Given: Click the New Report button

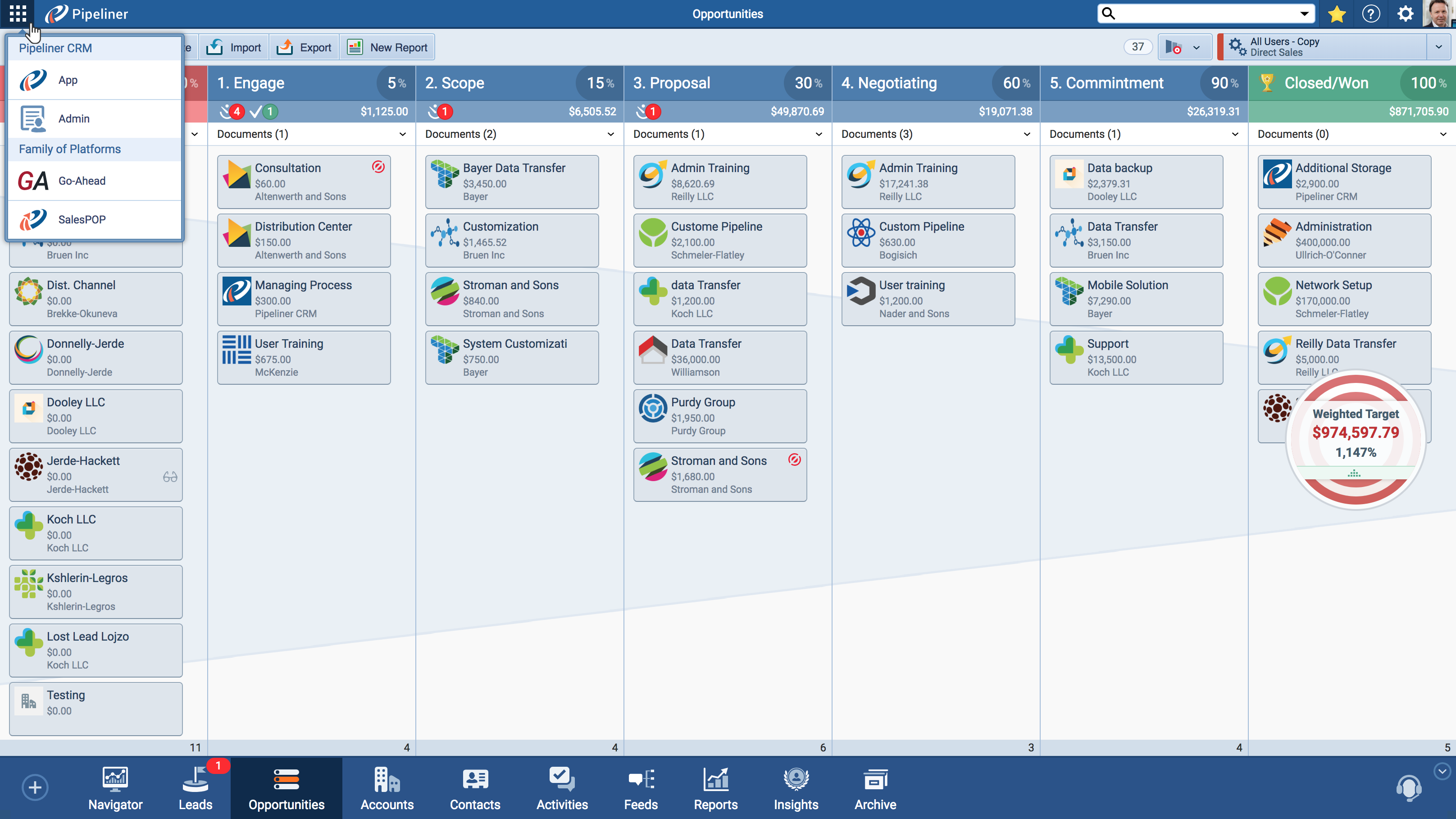Looking at the screenshot, I should (387, 47).
